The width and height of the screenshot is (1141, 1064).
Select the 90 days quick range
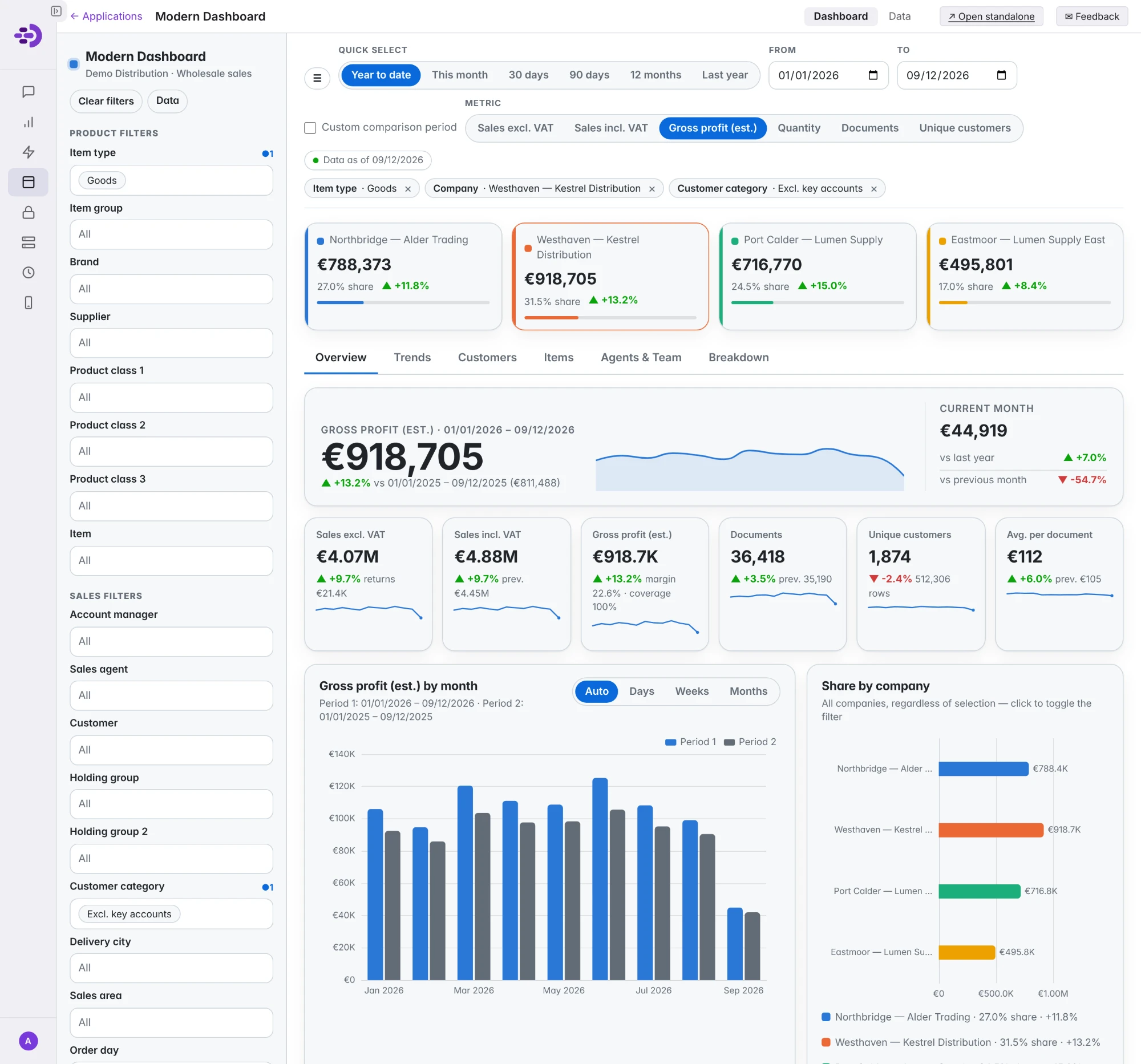coord(589,75)
